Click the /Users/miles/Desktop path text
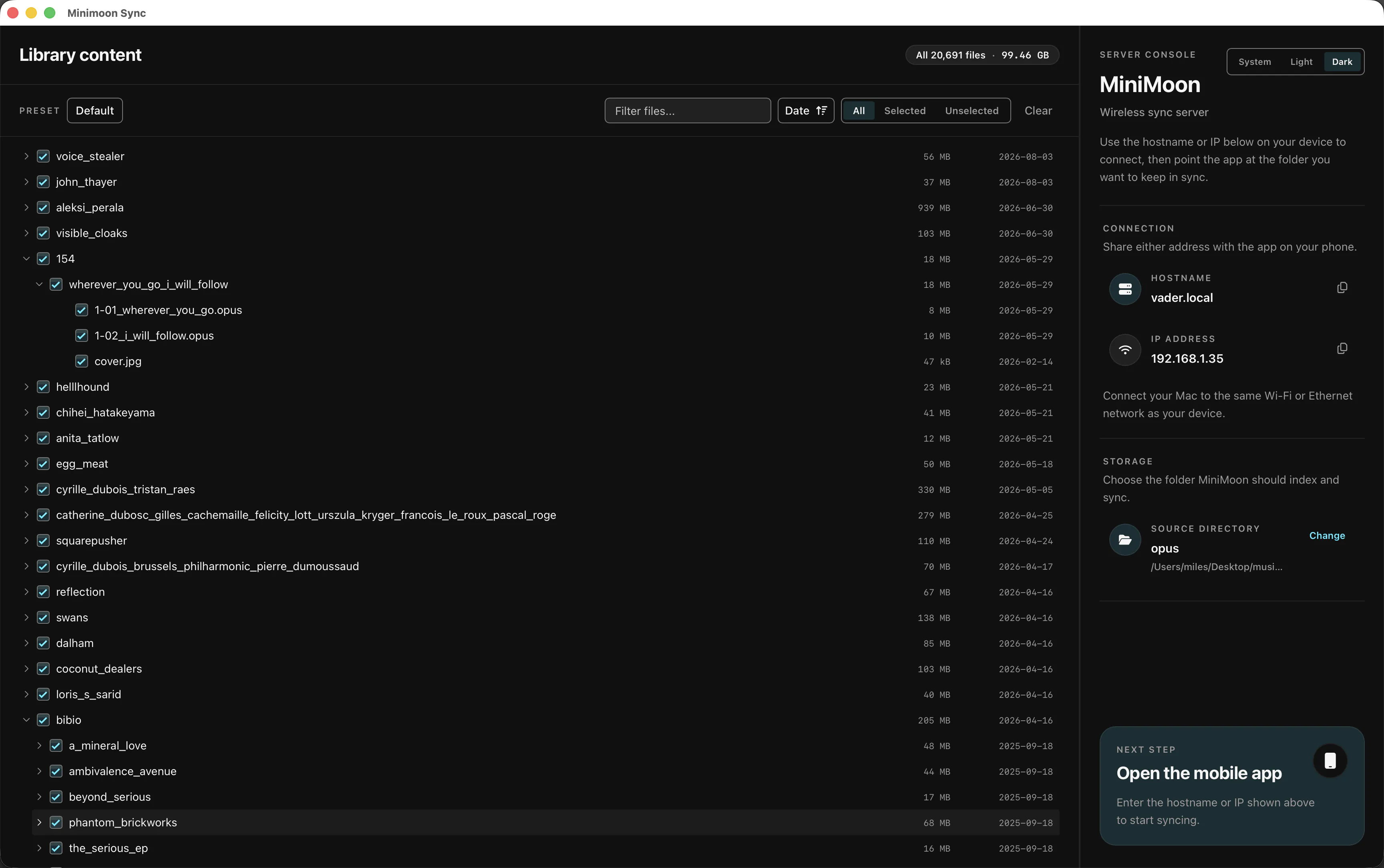1384x868 pixels. tap(1216, 567)
